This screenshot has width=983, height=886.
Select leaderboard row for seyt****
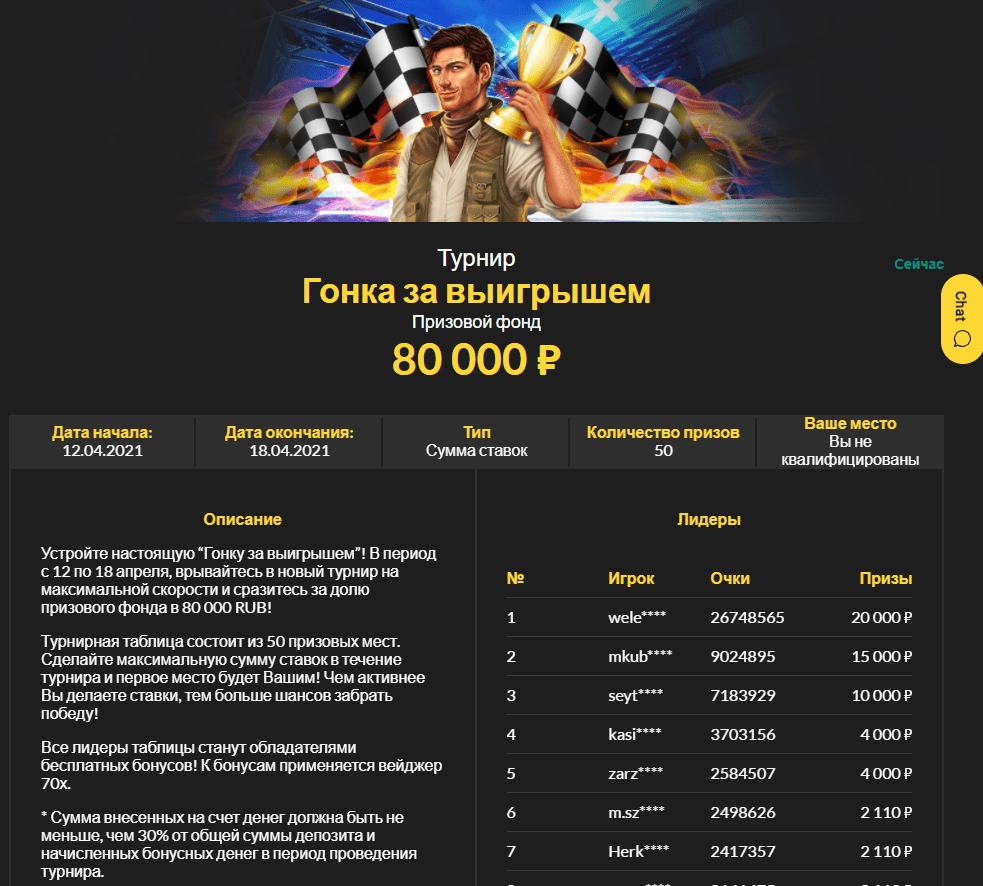pyautogui.click(x=709, y=695)
